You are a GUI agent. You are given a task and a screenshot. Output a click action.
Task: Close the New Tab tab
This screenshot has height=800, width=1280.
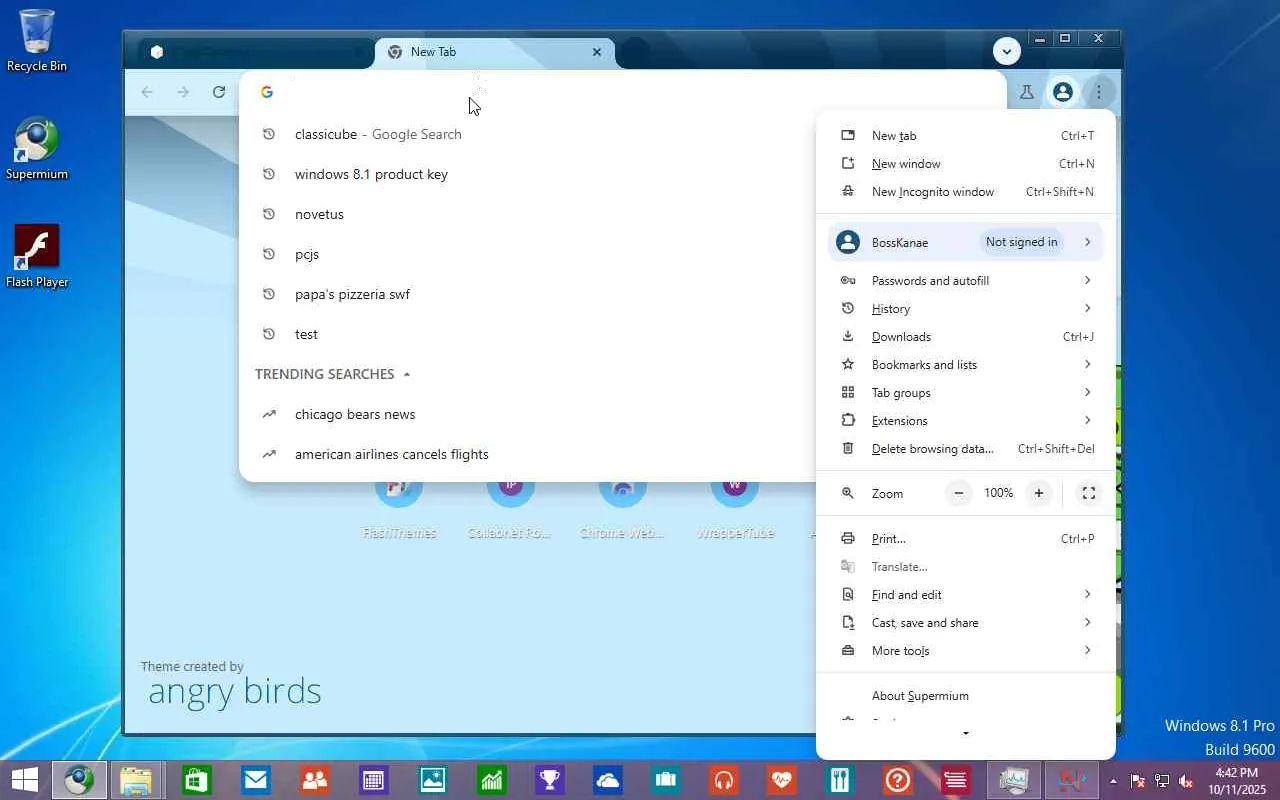click(x=597, y=52)
